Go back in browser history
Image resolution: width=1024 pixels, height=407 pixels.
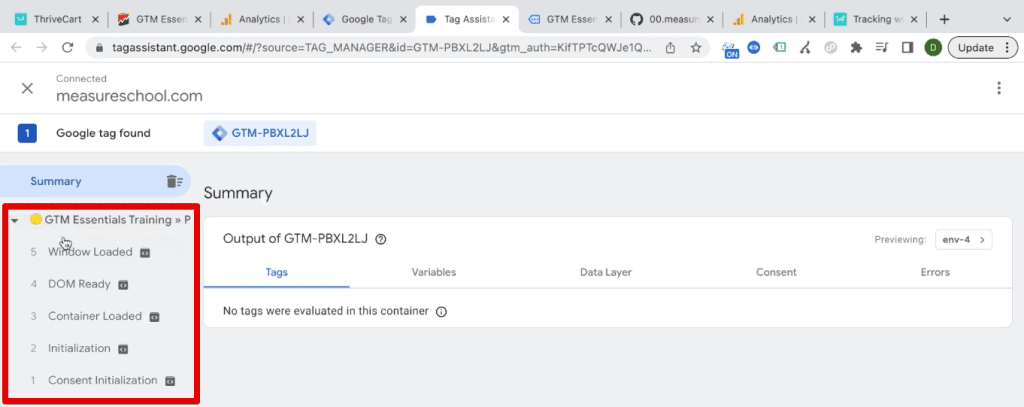(16, 48)
